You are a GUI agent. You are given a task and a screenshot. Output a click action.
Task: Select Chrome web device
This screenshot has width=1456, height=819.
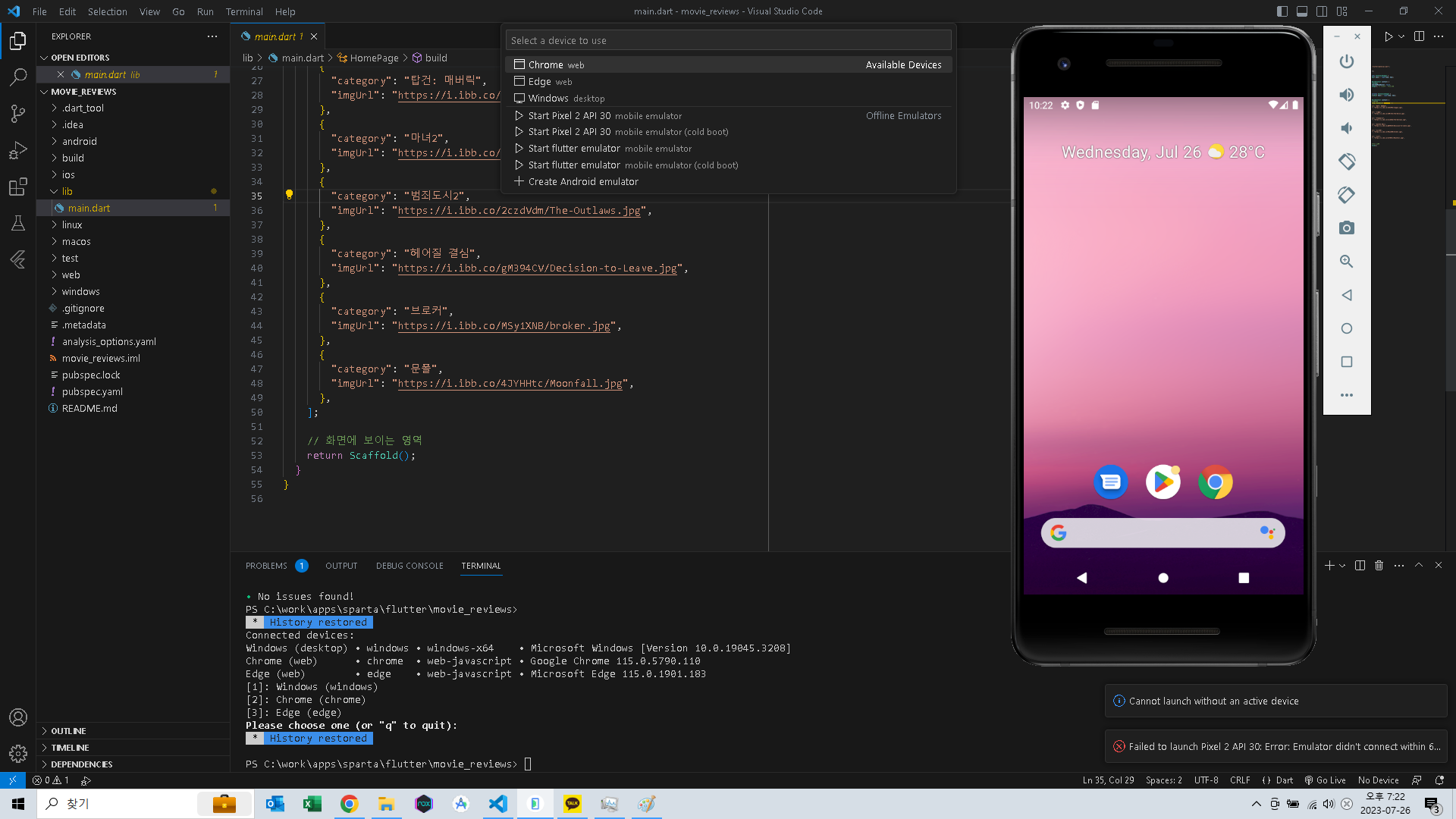tap(728, 64)
